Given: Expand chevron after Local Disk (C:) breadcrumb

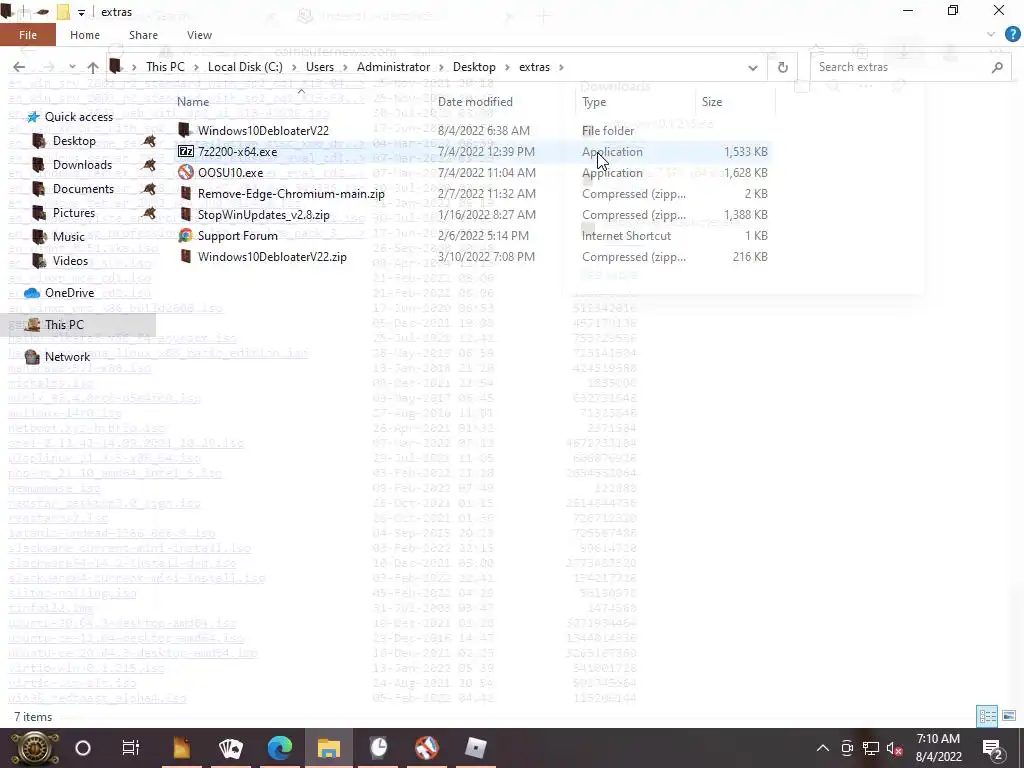Looking at the screenshot, I should (x=294, y=67).
